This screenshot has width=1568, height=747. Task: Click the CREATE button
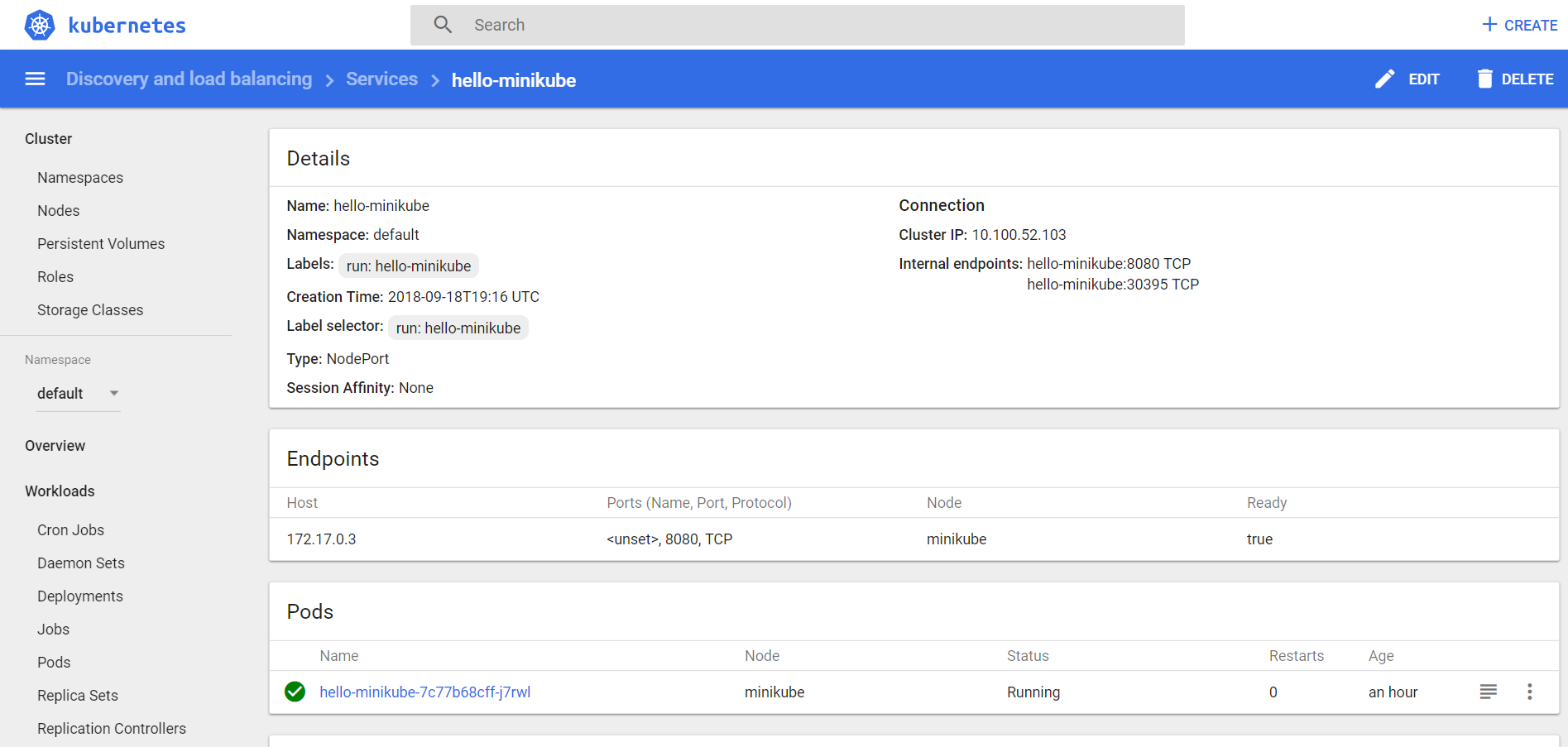(x=1520, y=25)
